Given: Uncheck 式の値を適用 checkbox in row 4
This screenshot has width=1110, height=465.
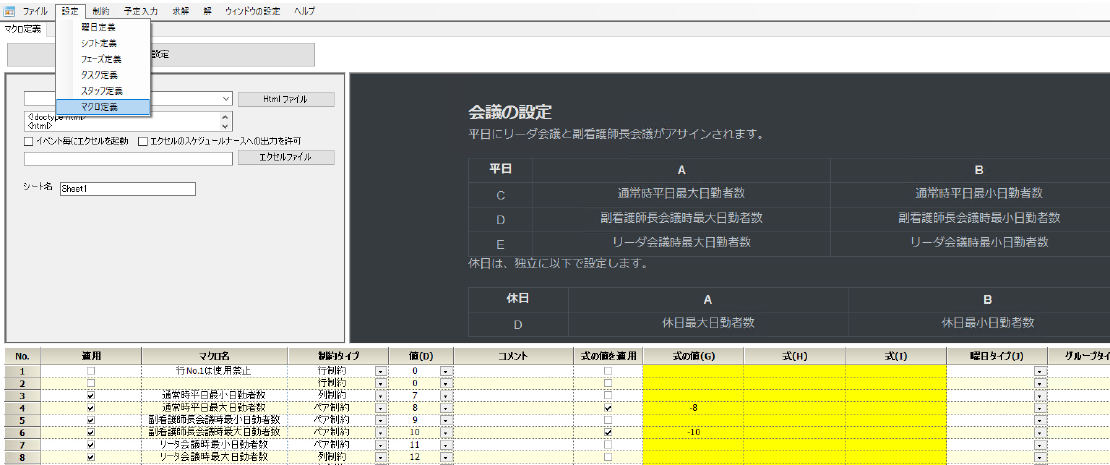Looking at the screenshot, I should point(607,408).
